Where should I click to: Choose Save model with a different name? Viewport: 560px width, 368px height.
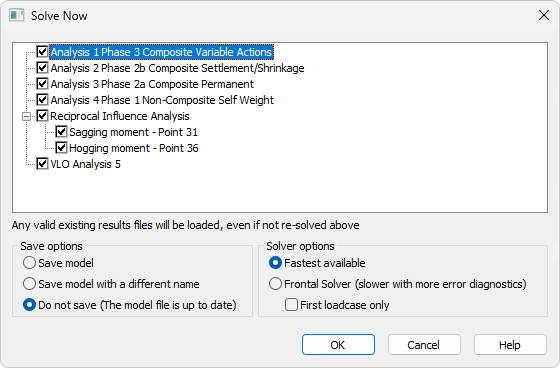29,284
